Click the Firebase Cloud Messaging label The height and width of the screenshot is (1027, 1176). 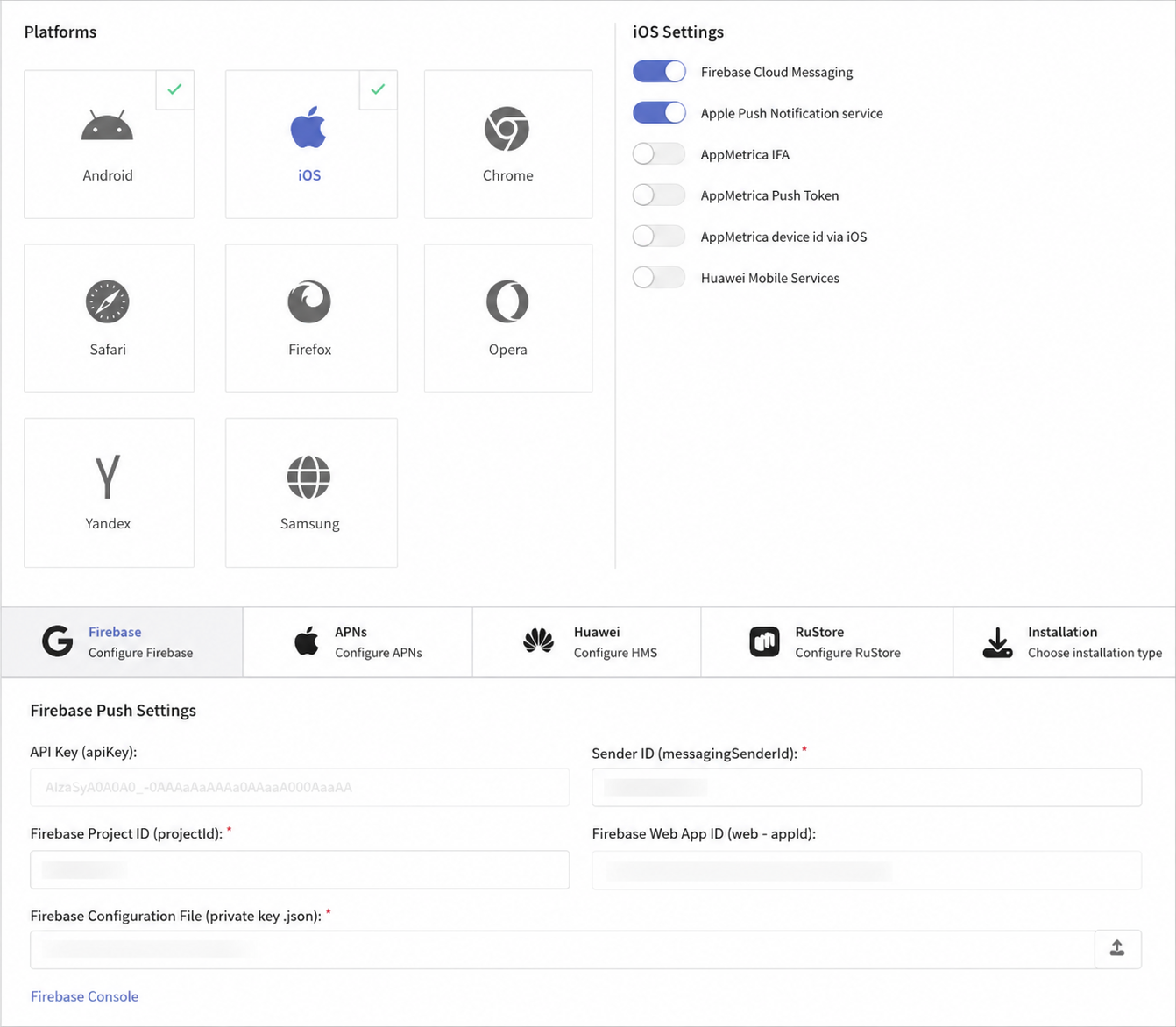point(776,72)
